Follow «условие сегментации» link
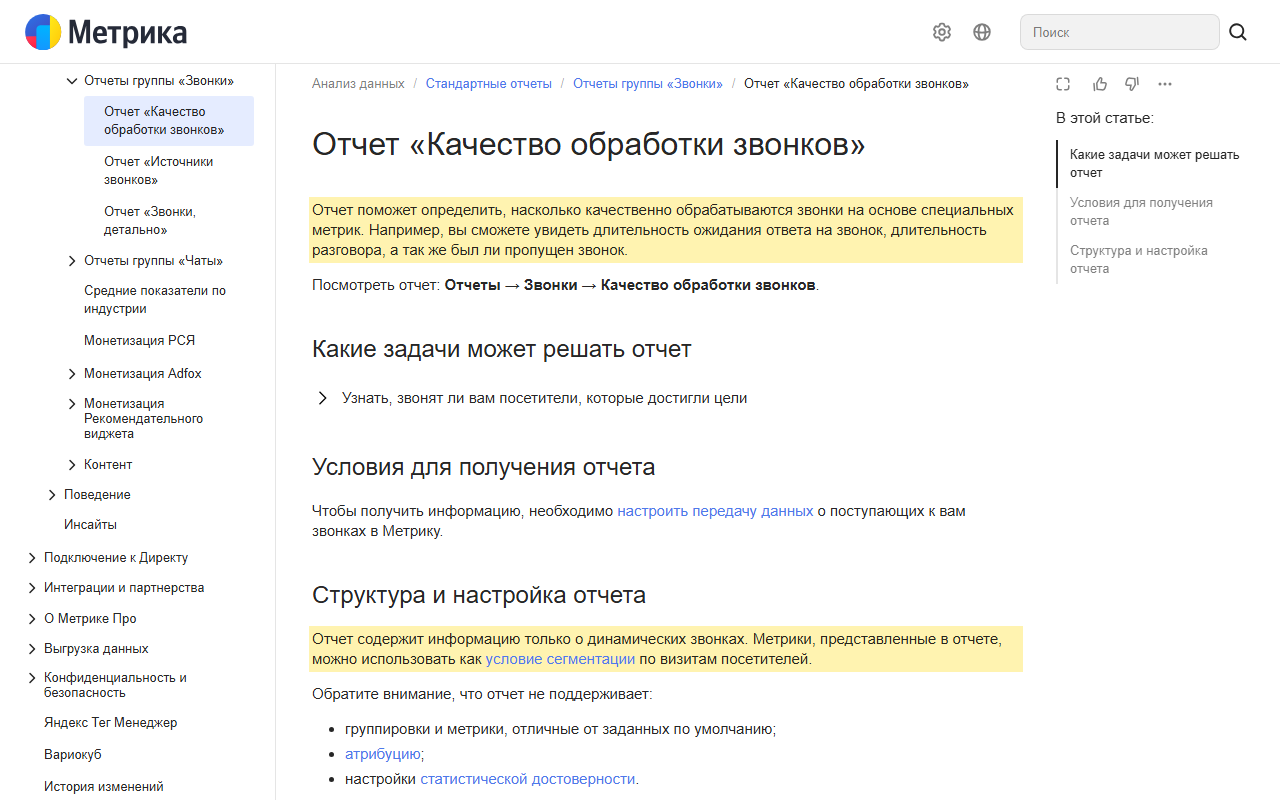This screenshot has width=1280, height=800. coord(560,660)
